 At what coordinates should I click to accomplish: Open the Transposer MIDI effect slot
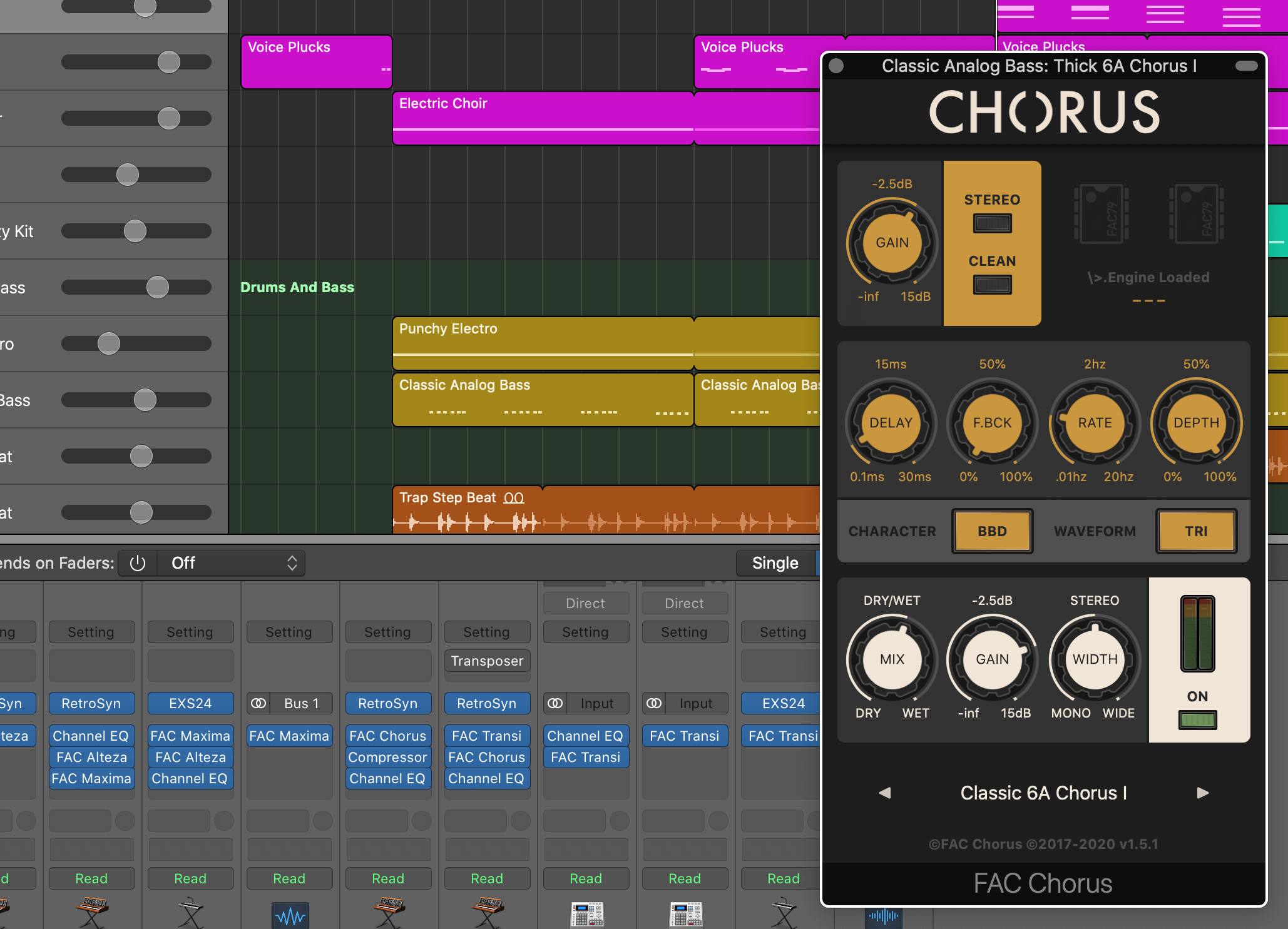click(486, 661)
